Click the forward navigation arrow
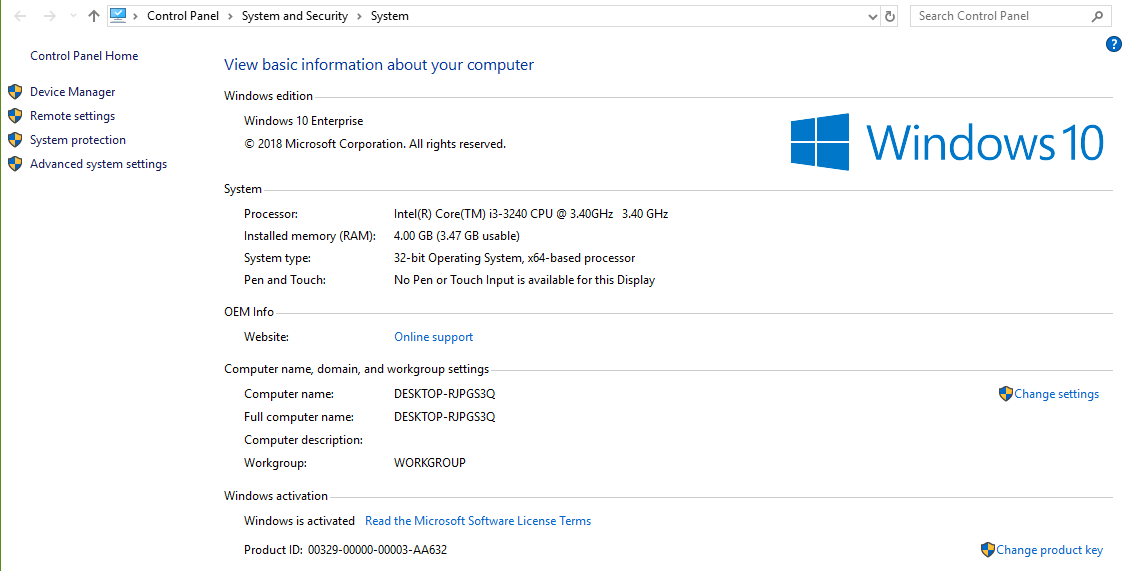The height and width of the screenshot is (571, 1123). pos(49,16)
